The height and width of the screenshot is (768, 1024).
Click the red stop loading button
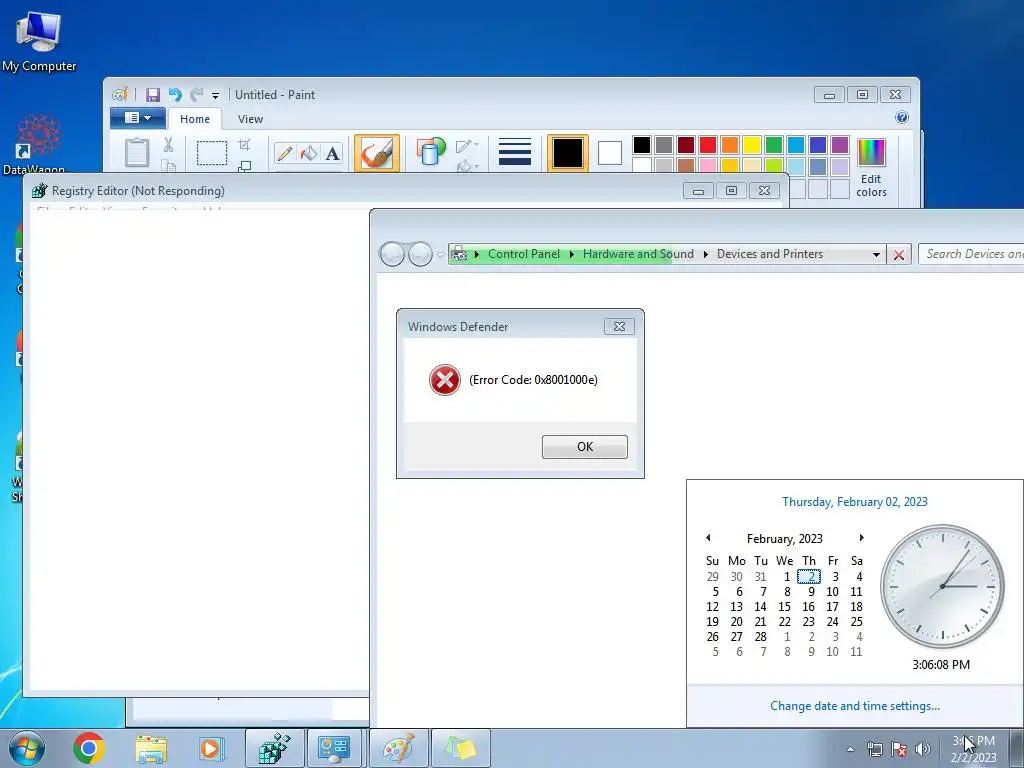click(899, 255)
